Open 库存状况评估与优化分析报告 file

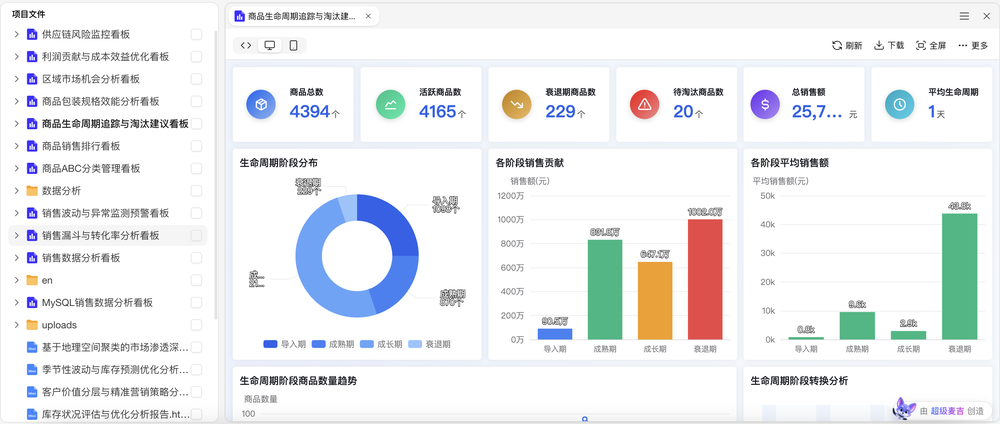click(108, 414)
